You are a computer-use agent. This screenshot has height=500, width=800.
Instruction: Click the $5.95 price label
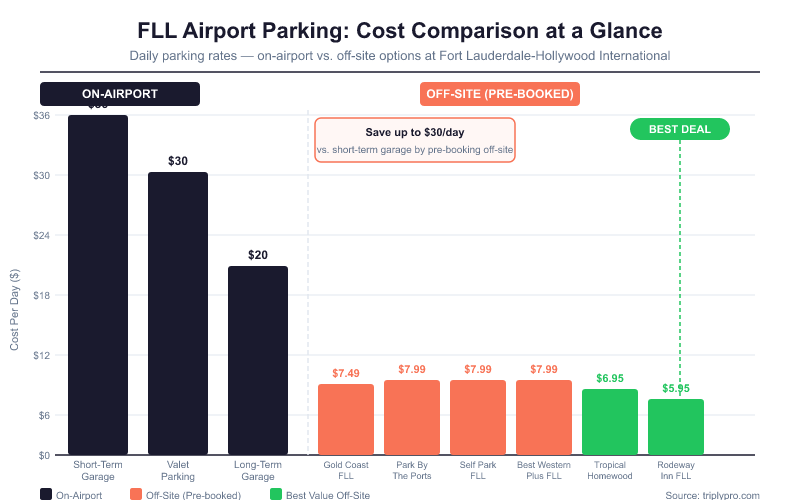(676, 388)
